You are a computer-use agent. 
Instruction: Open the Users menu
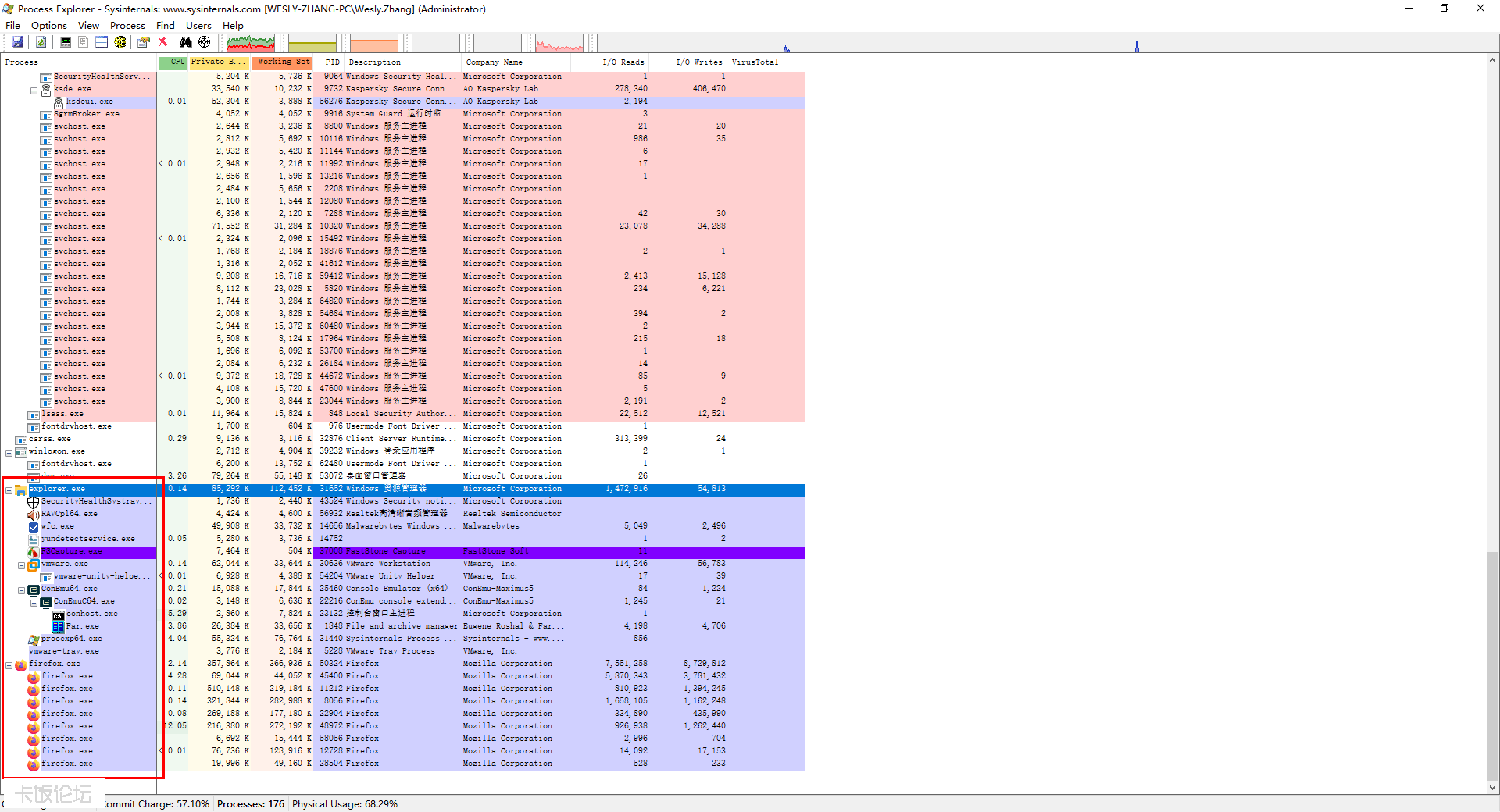tap(198, 25)
